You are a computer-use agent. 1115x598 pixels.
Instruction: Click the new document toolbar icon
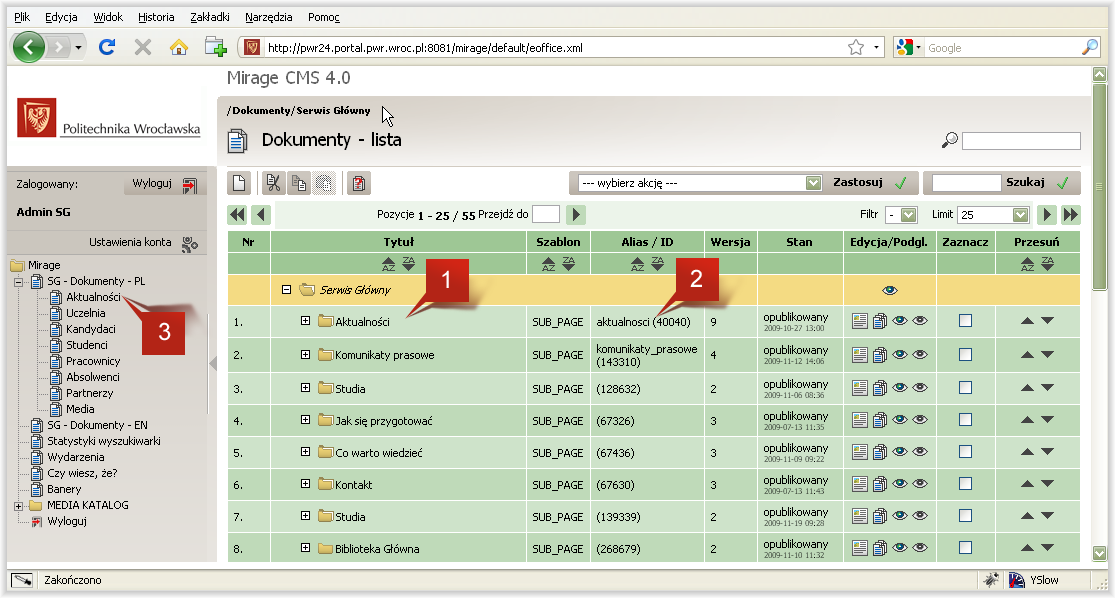(239, 183)
